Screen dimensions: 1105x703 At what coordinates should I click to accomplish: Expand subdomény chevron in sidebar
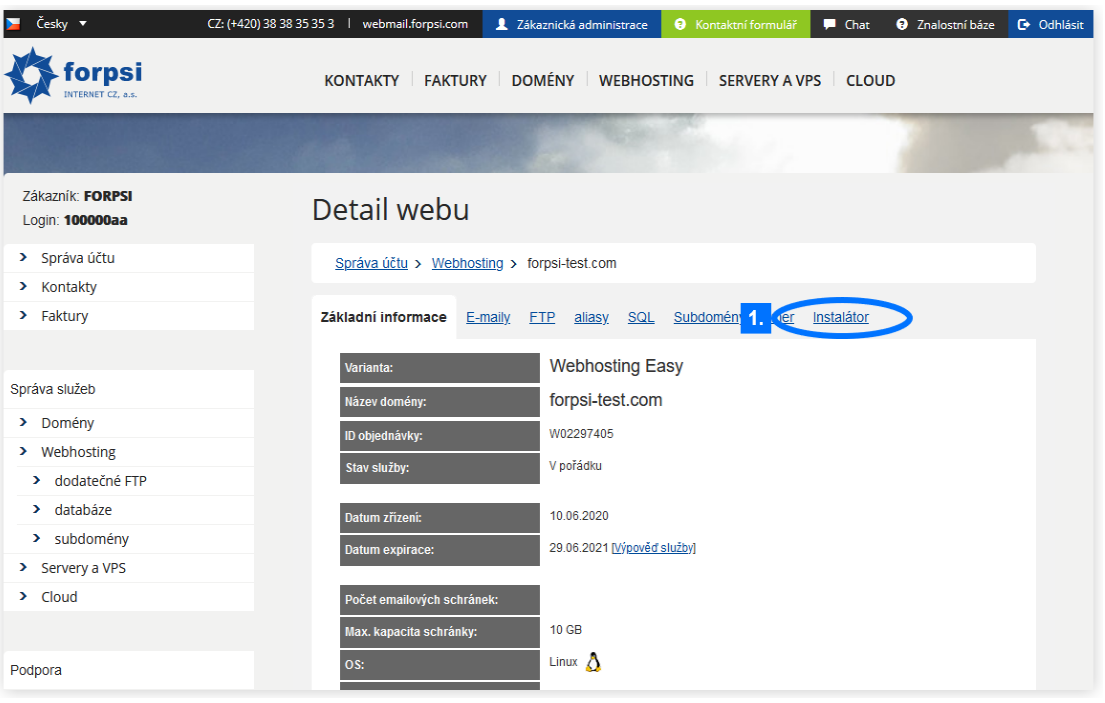37,537
